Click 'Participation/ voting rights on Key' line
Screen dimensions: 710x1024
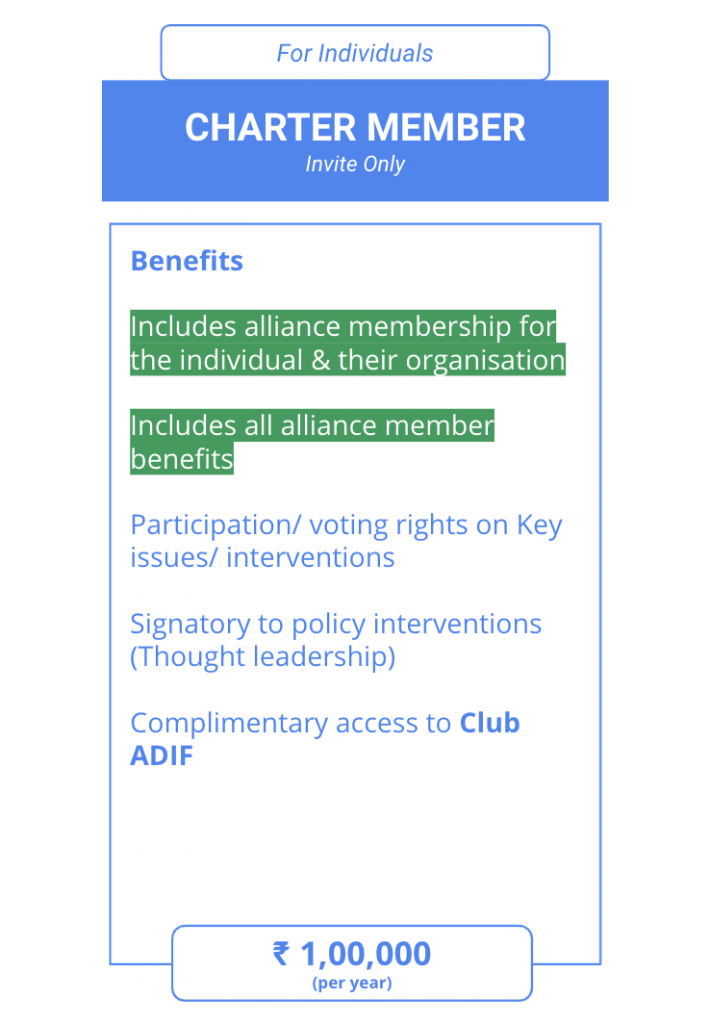click(x=346, y=525)
